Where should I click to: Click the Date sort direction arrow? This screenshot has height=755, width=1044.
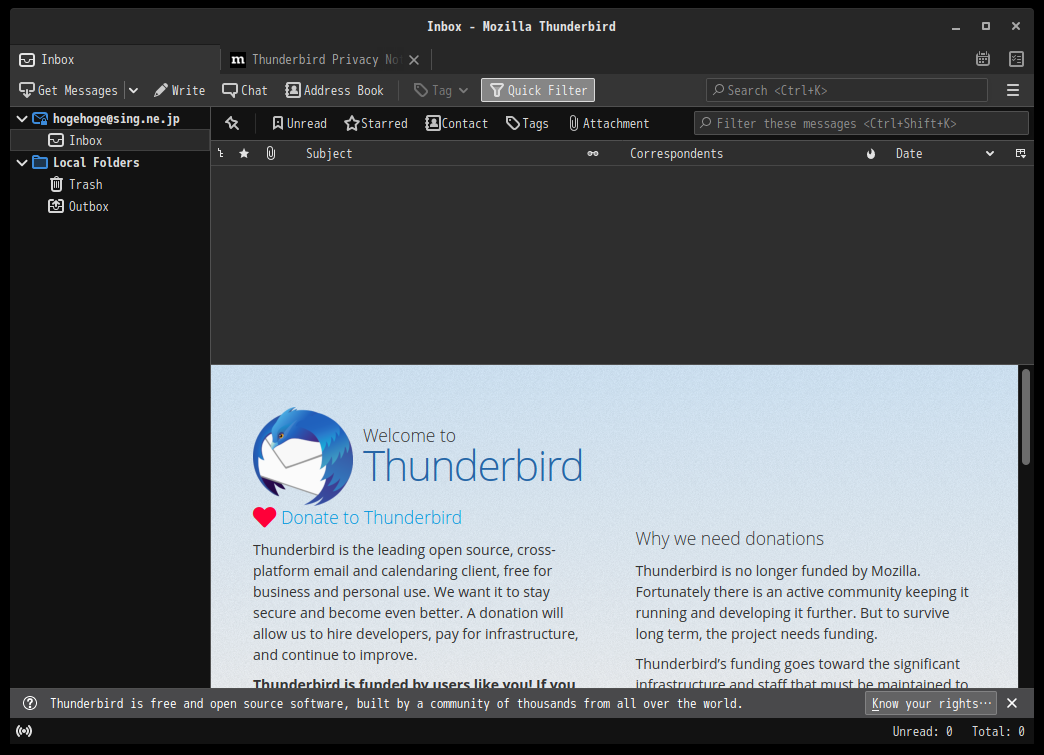point(990,154)
